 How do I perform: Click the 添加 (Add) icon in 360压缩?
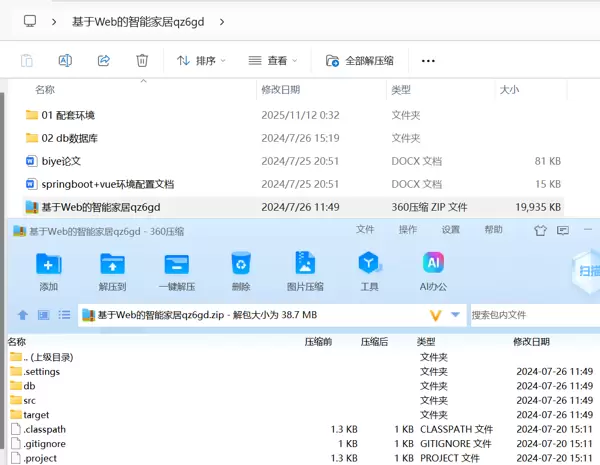pyautogui.click(x=48, y=264)
